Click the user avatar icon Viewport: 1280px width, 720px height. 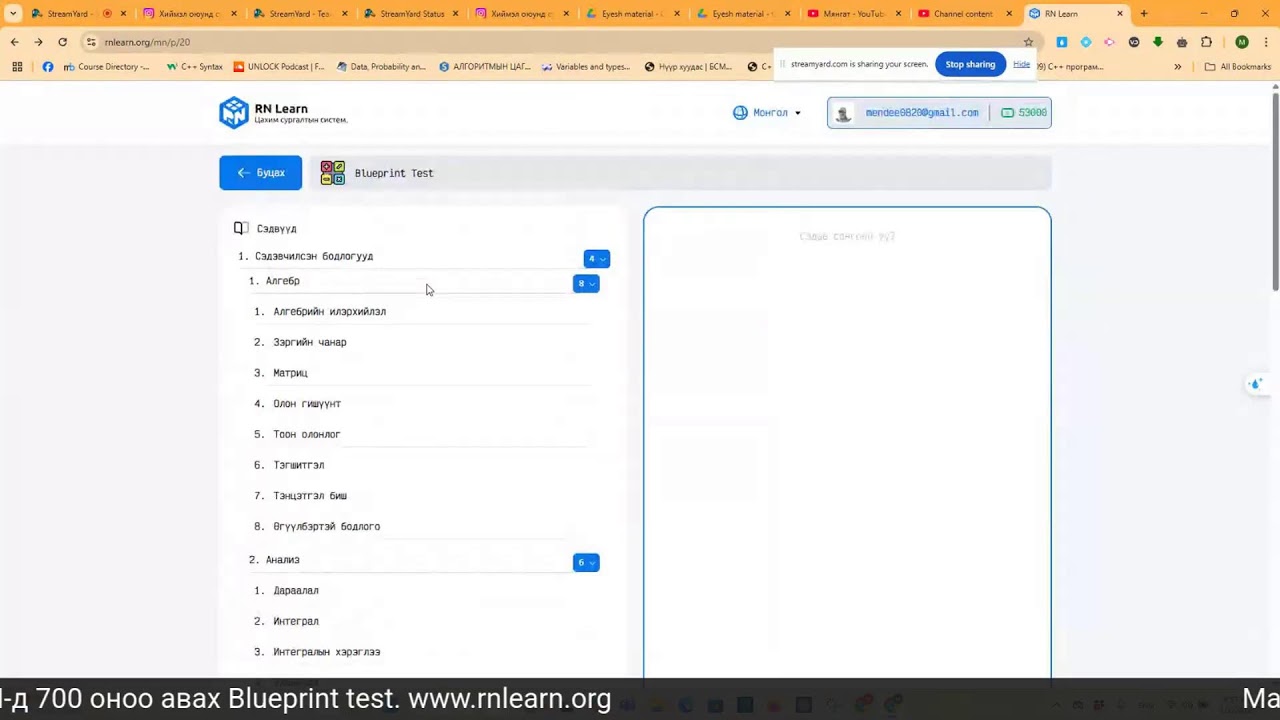tap(843, 113)
